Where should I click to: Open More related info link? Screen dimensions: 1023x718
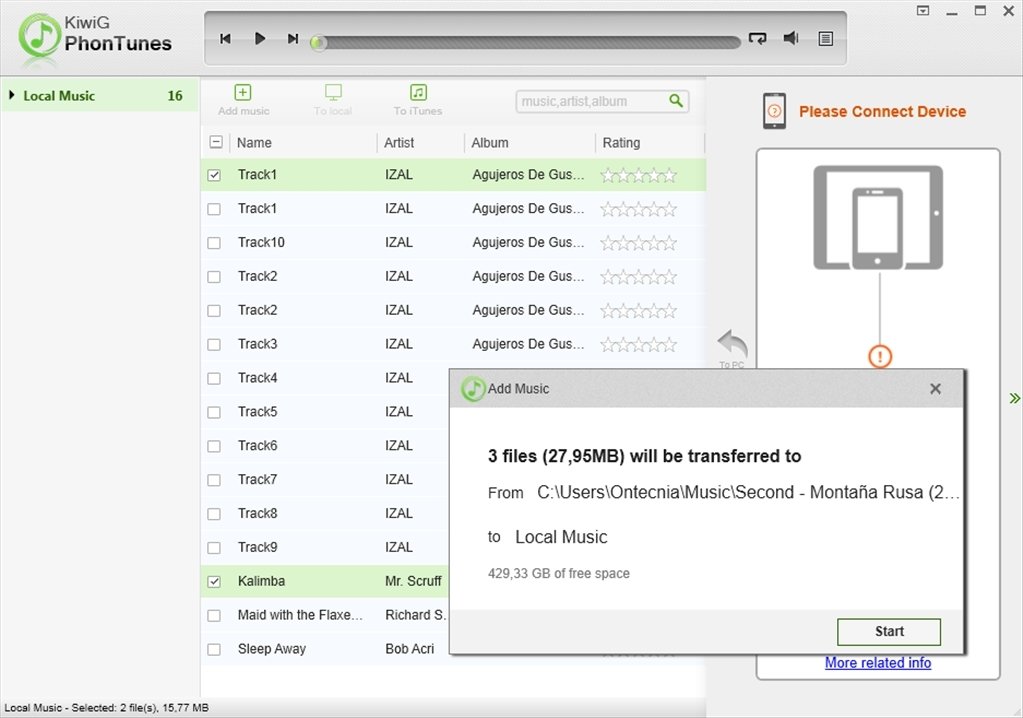(878, 663)
